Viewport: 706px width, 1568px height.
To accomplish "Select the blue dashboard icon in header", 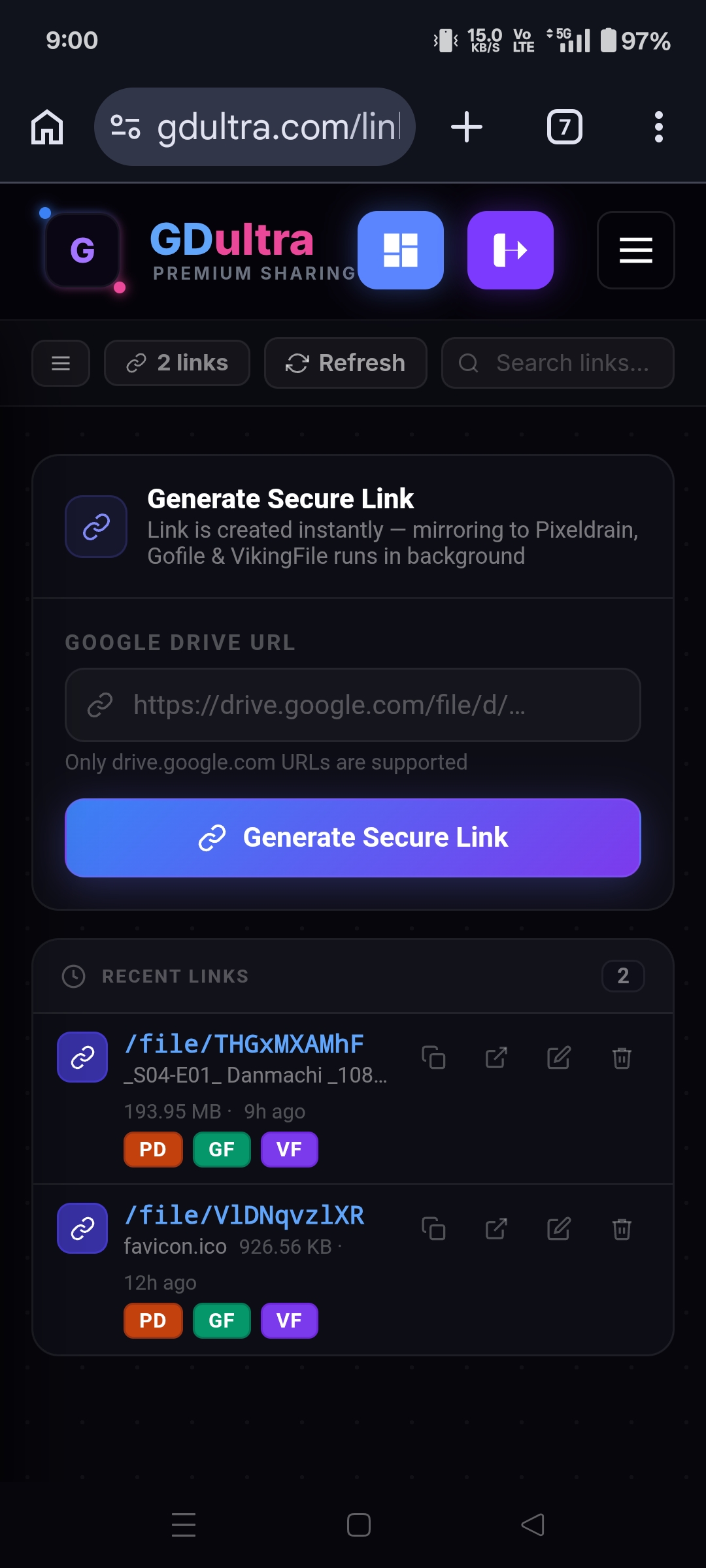I will (401, 250).
